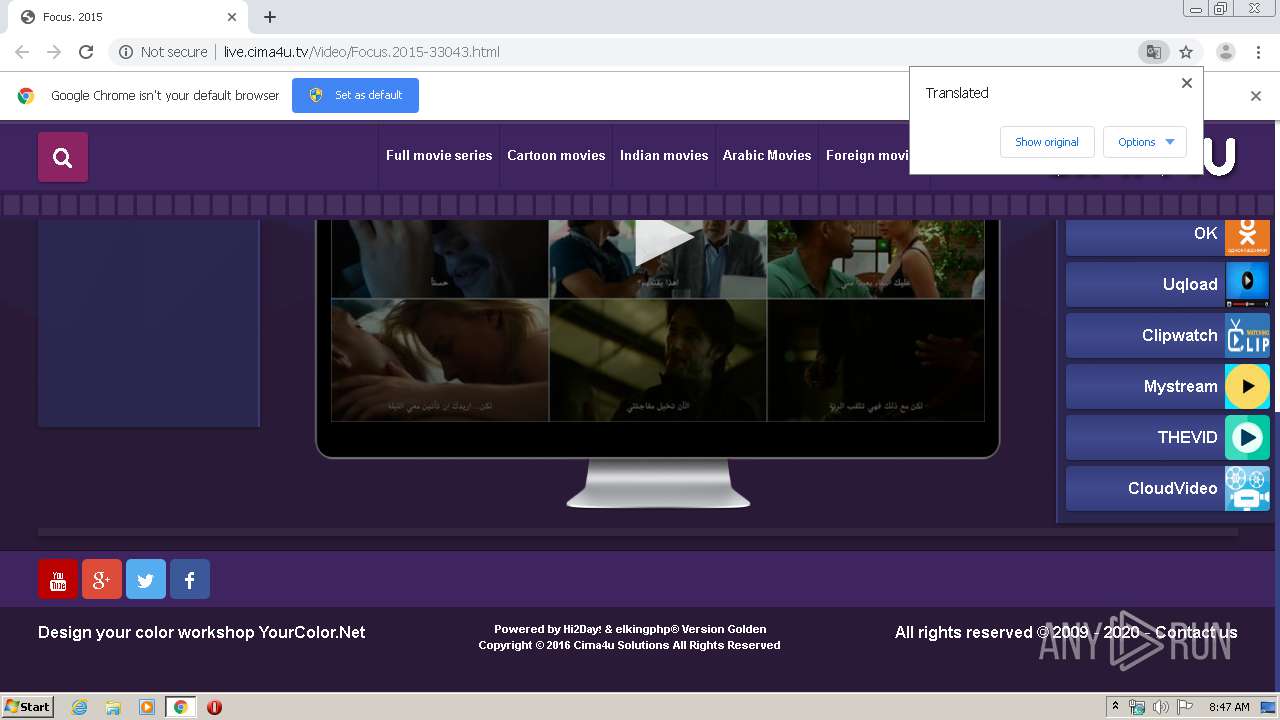Open the file explorer taskbar icon
This screenshot has width=1280, height=720.
[113, 707]
